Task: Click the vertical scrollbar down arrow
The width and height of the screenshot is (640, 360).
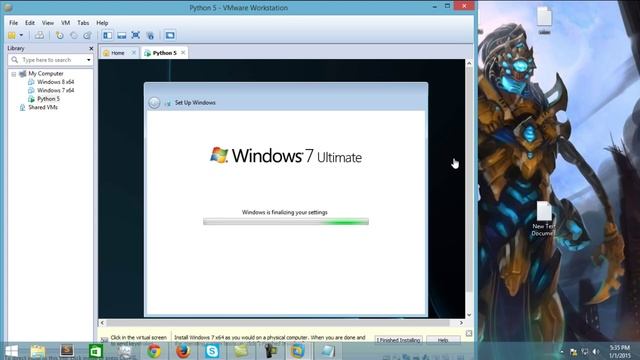Action: pos(469,315)
